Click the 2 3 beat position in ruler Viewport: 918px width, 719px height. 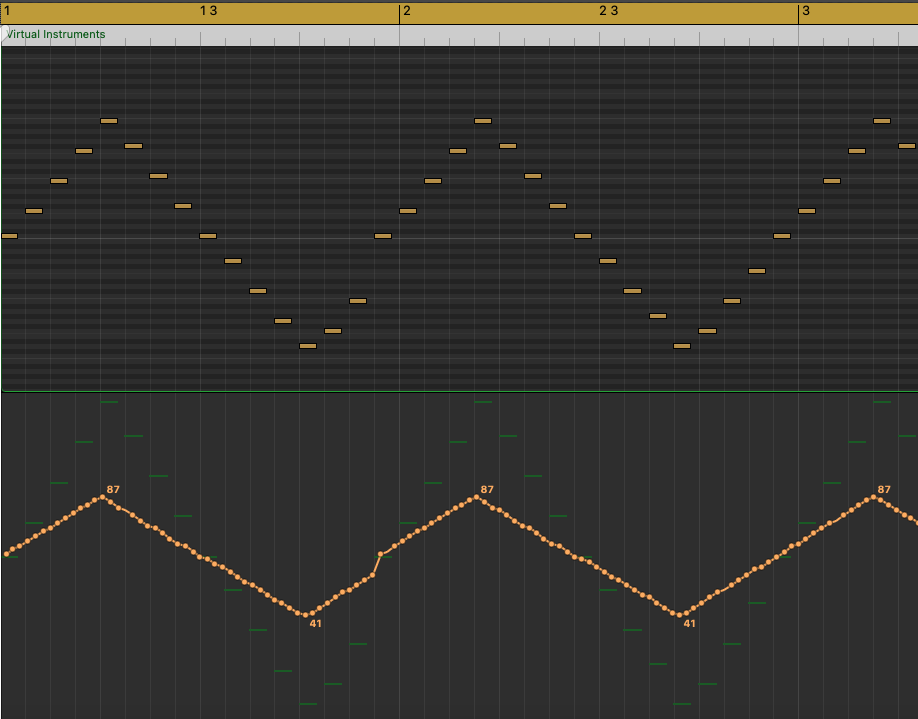point(608,11)
